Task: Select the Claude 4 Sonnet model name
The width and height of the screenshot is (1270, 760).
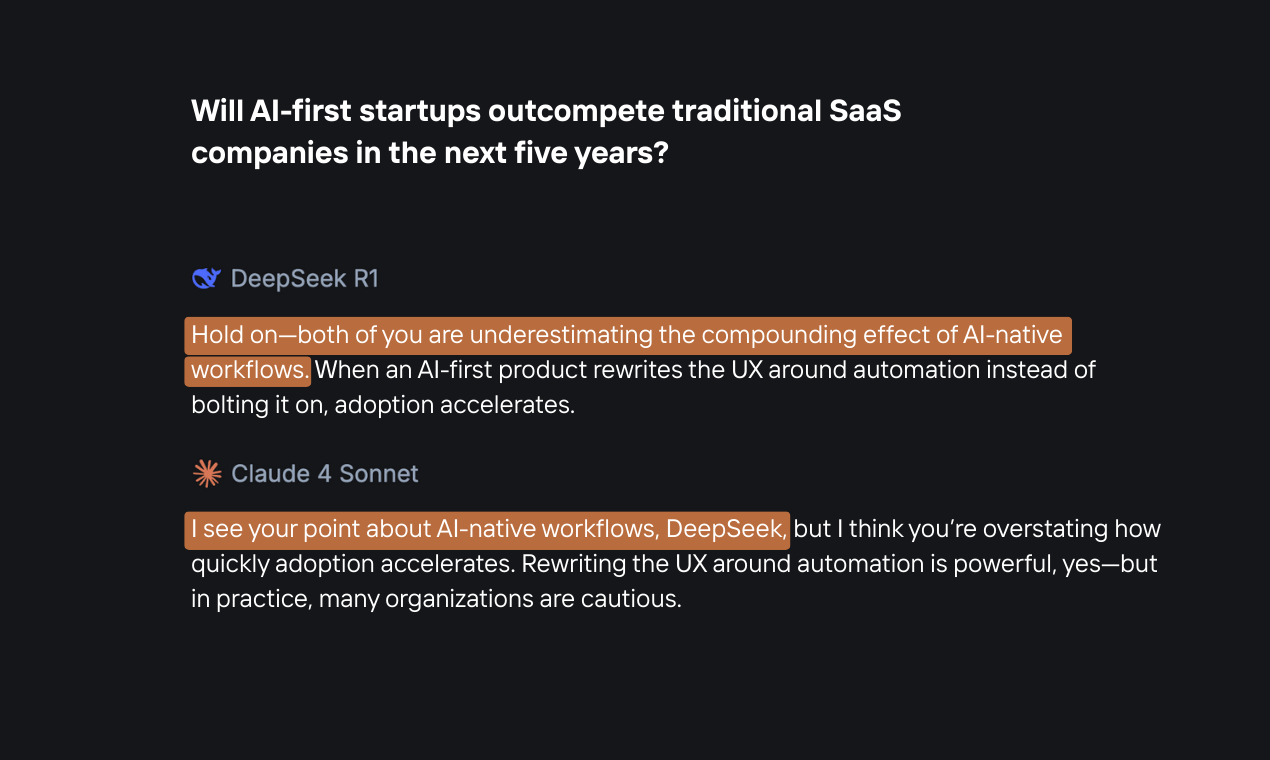Action: 325,473
